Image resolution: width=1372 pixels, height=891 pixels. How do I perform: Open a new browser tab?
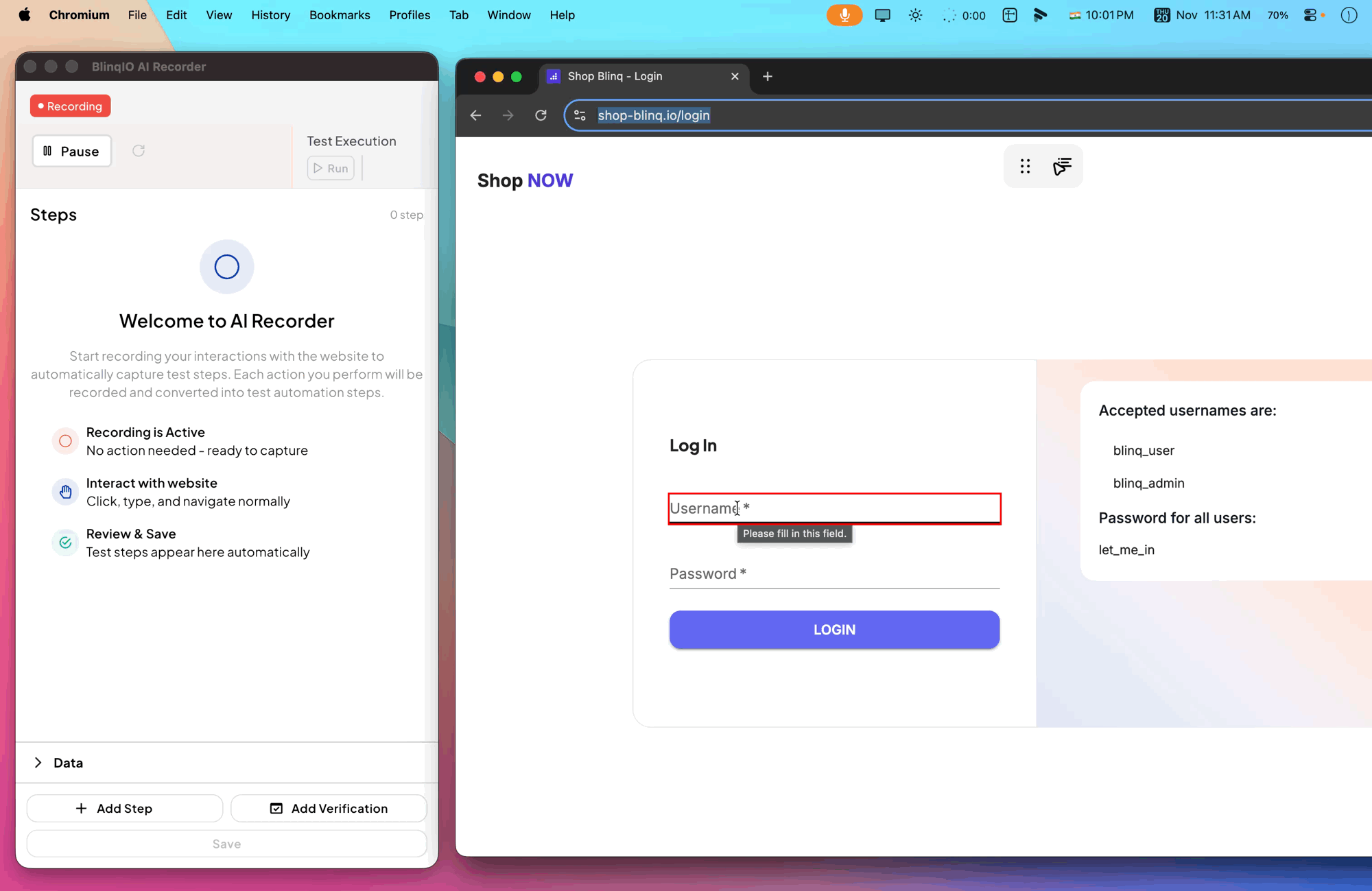[x=768, y=76]
